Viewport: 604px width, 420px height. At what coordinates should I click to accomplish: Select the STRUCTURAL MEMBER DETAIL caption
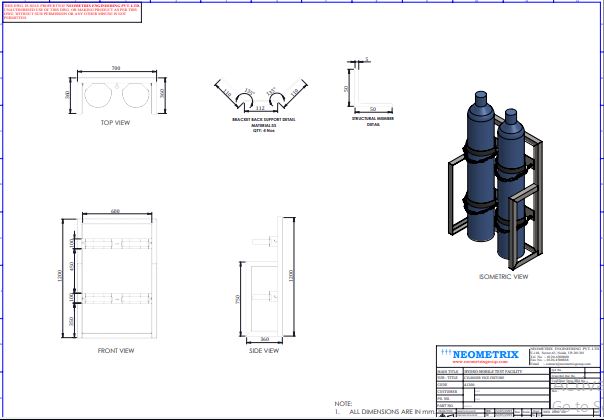tap(366, 120)
